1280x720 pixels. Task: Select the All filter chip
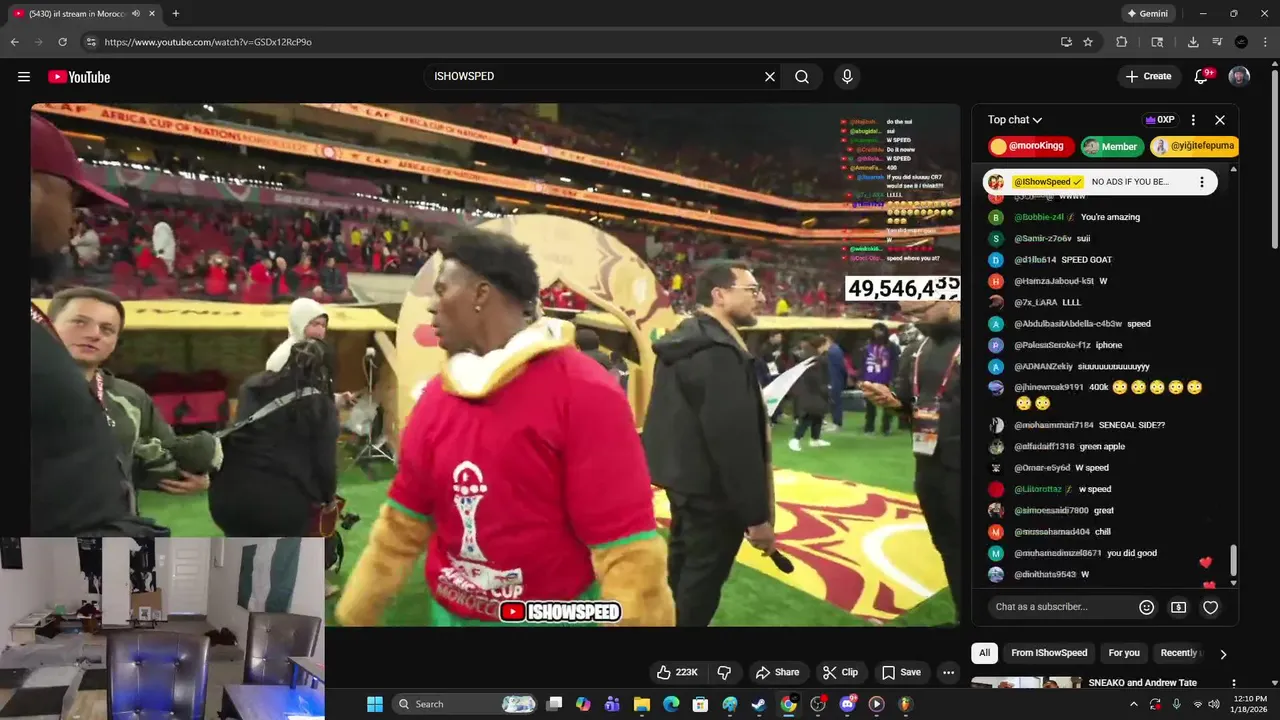click(984, 653)
